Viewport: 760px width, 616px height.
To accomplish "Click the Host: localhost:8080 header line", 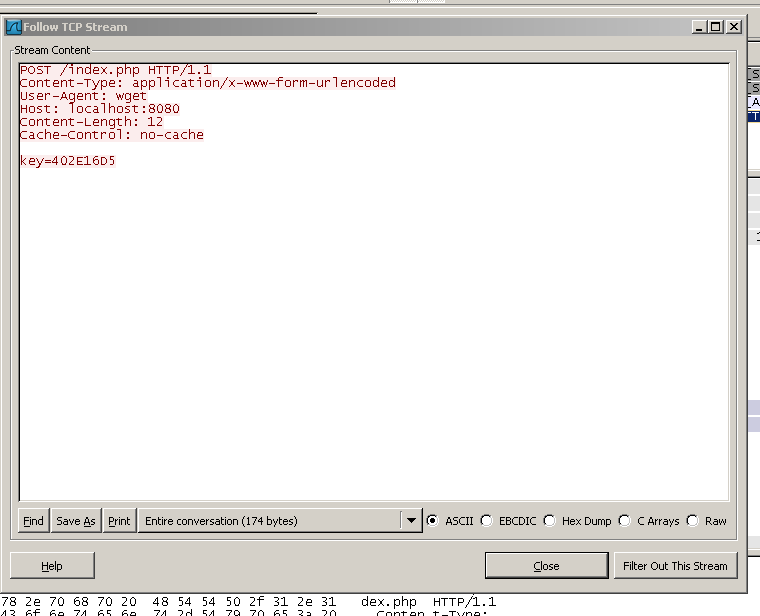I will pyautogui.click(x=99, y=109).
